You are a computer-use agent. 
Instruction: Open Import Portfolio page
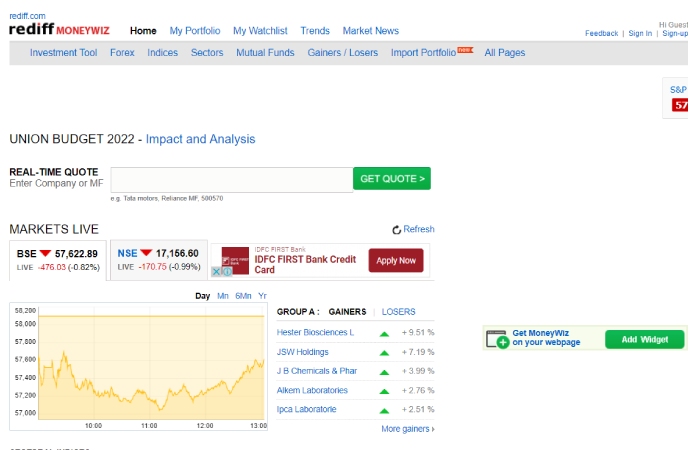coord(424,53)
